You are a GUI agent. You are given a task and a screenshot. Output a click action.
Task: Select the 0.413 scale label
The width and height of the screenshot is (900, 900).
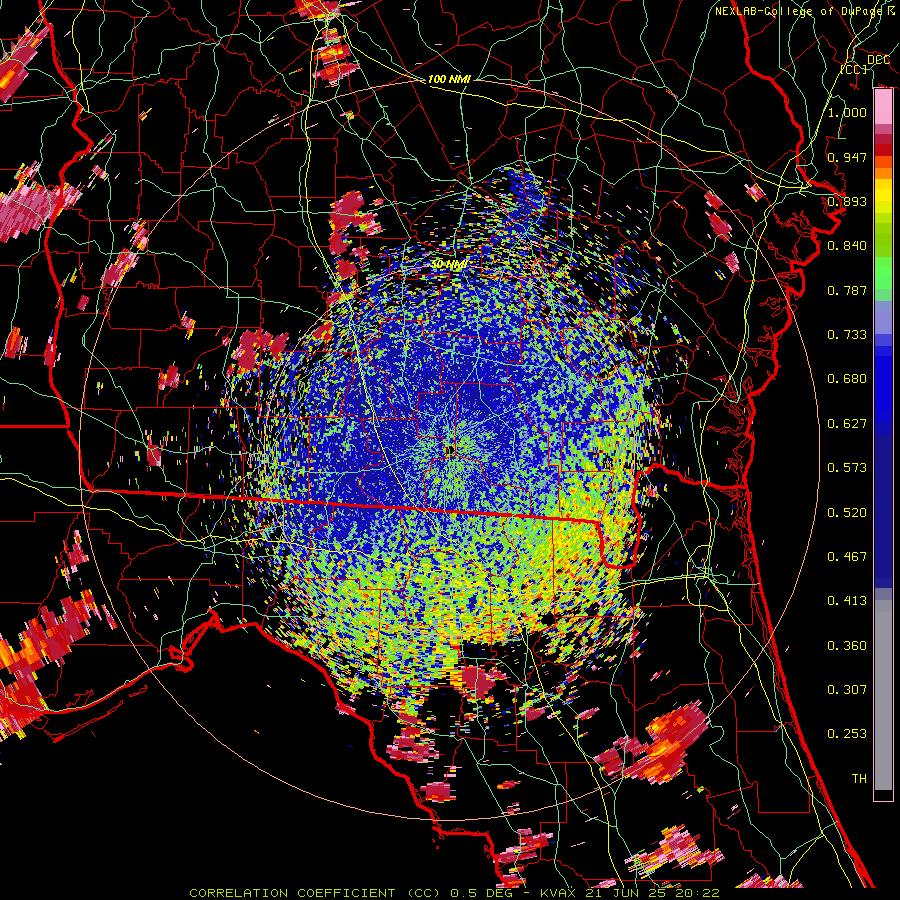tap(847, 601)
